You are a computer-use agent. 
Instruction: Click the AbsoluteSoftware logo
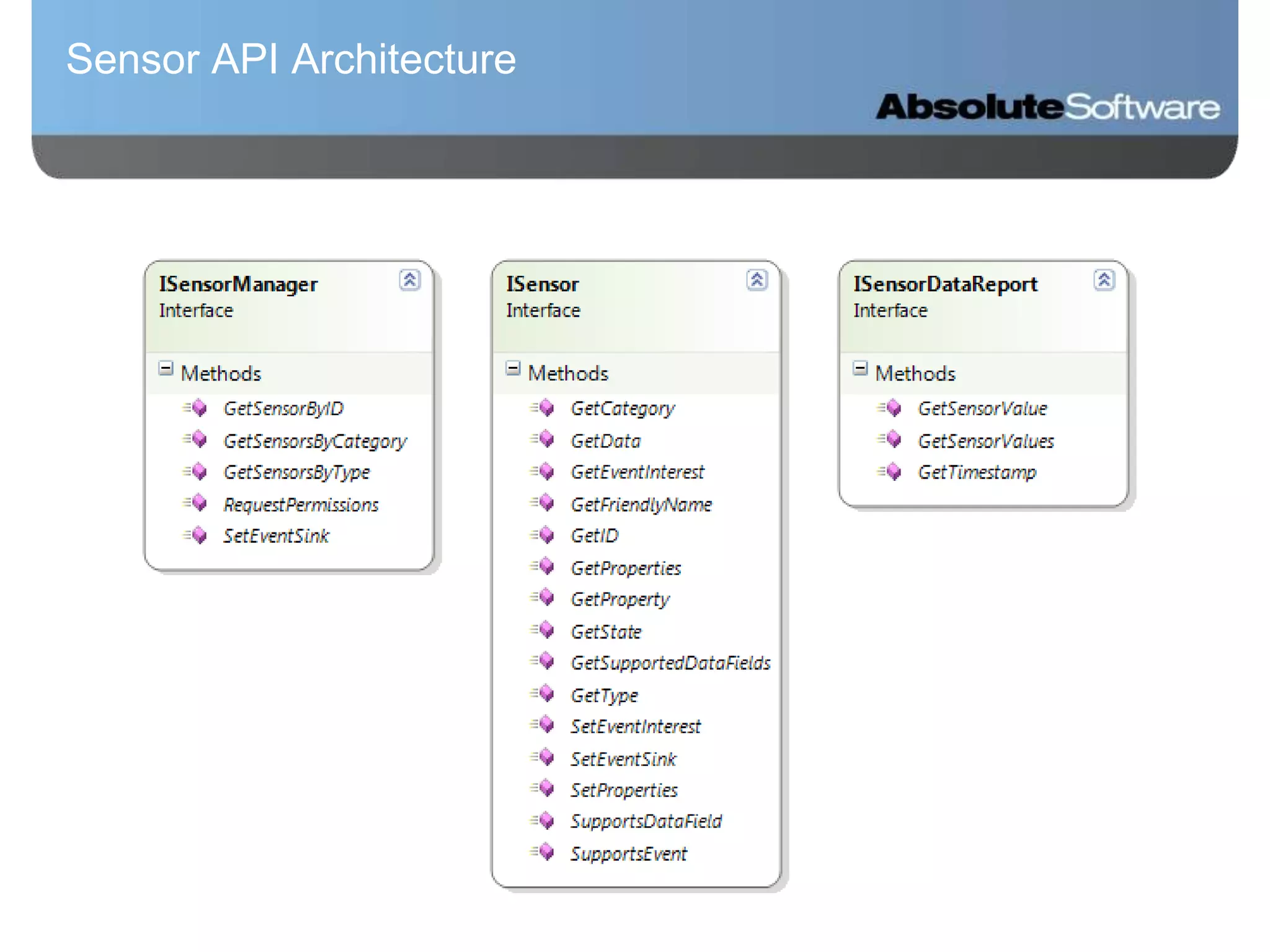click(x=1047, y=107)
